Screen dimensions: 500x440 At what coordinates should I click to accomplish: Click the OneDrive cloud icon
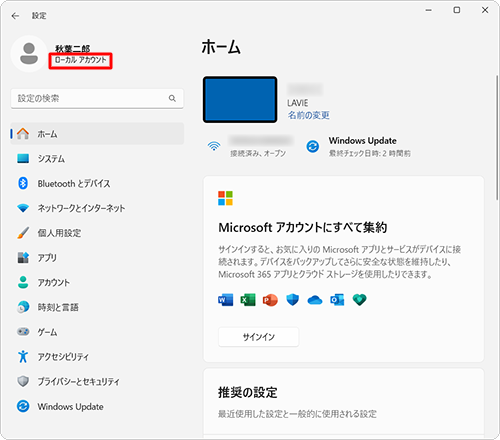click(x=315, y=300)
